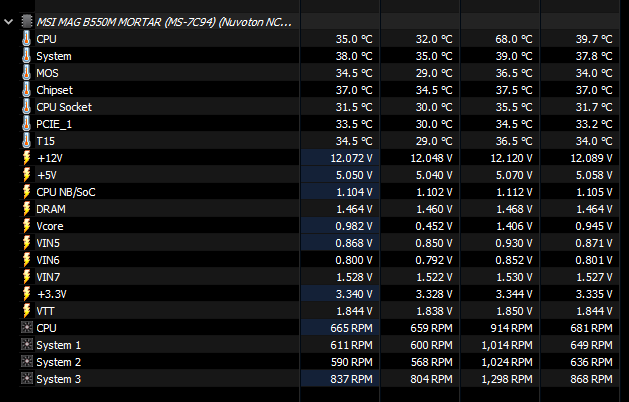
Task: Click lightning bolt icon beside VIN5
Action: click(x=26, y=243)
